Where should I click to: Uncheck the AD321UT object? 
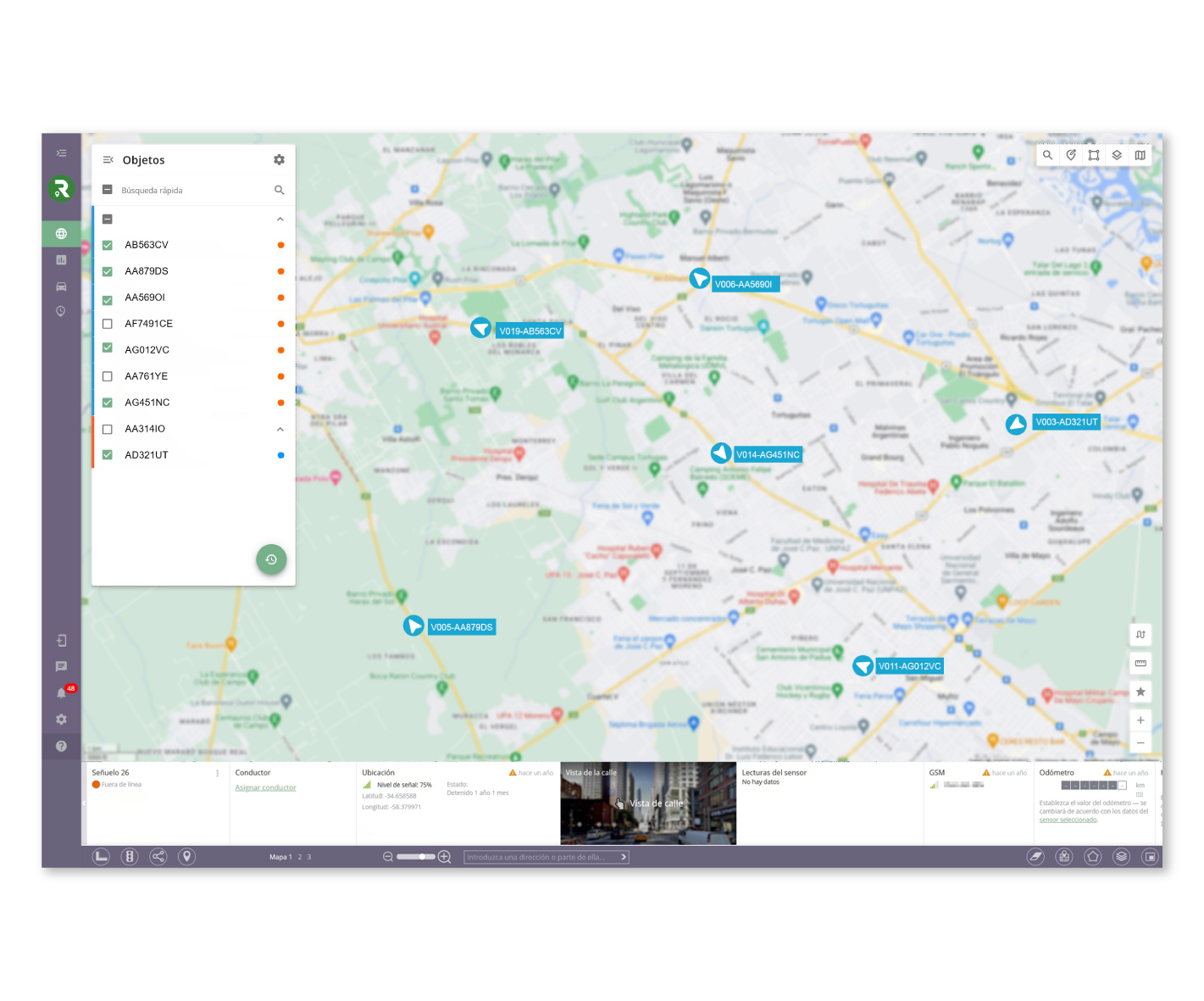pos(107,455)
